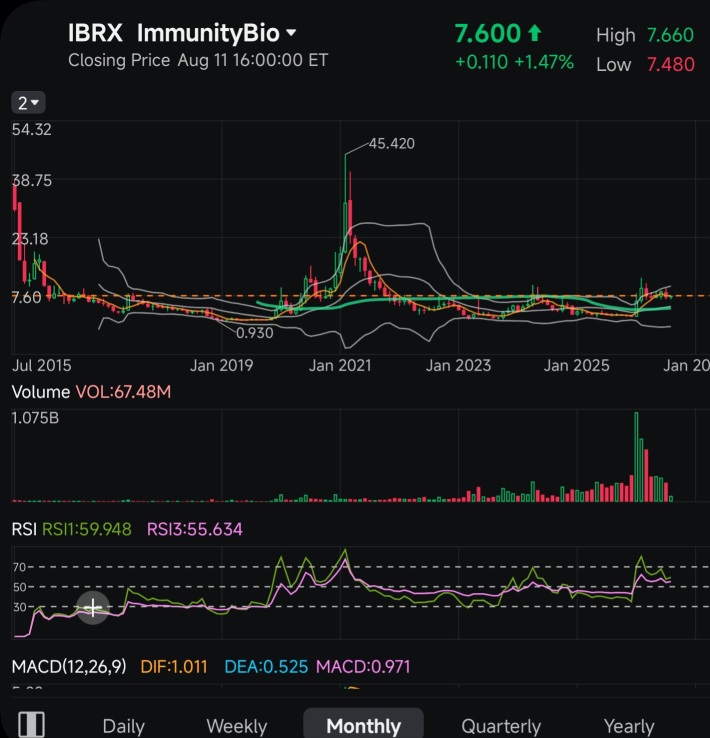The width and height of the screenshot is (710, 738).
Task: Click the 54.32 price axis label
Action: pyautogui.click(x=32, y=129)
